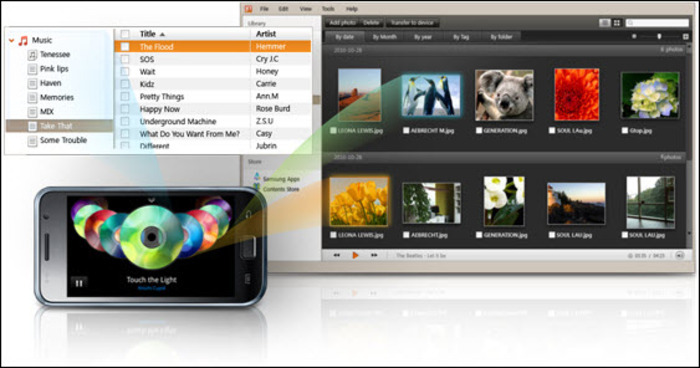The width and height of the screenshot is (700, 368).
Task: Click the play button in player bar
Action: [x=355, y=255]
